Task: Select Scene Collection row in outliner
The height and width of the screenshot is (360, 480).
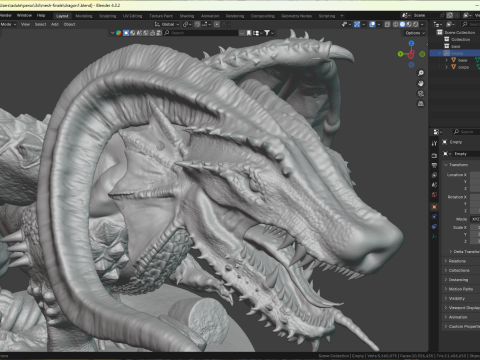Action: (x=455, y=32)
